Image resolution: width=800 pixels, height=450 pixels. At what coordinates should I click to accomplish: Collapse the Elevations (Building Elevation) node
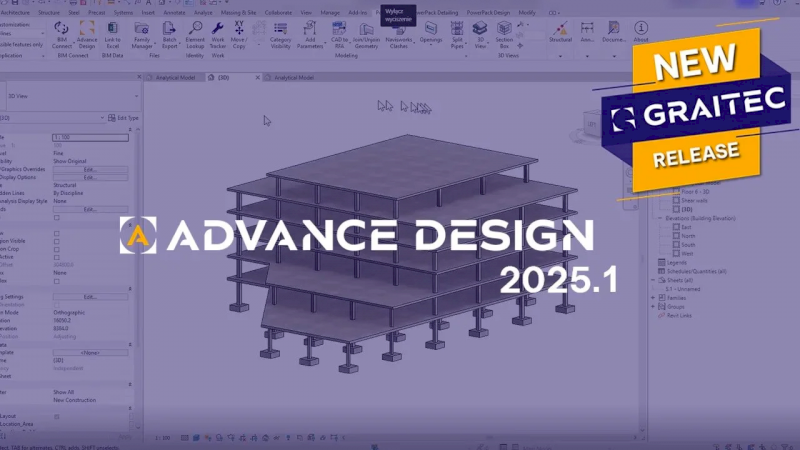660,218
